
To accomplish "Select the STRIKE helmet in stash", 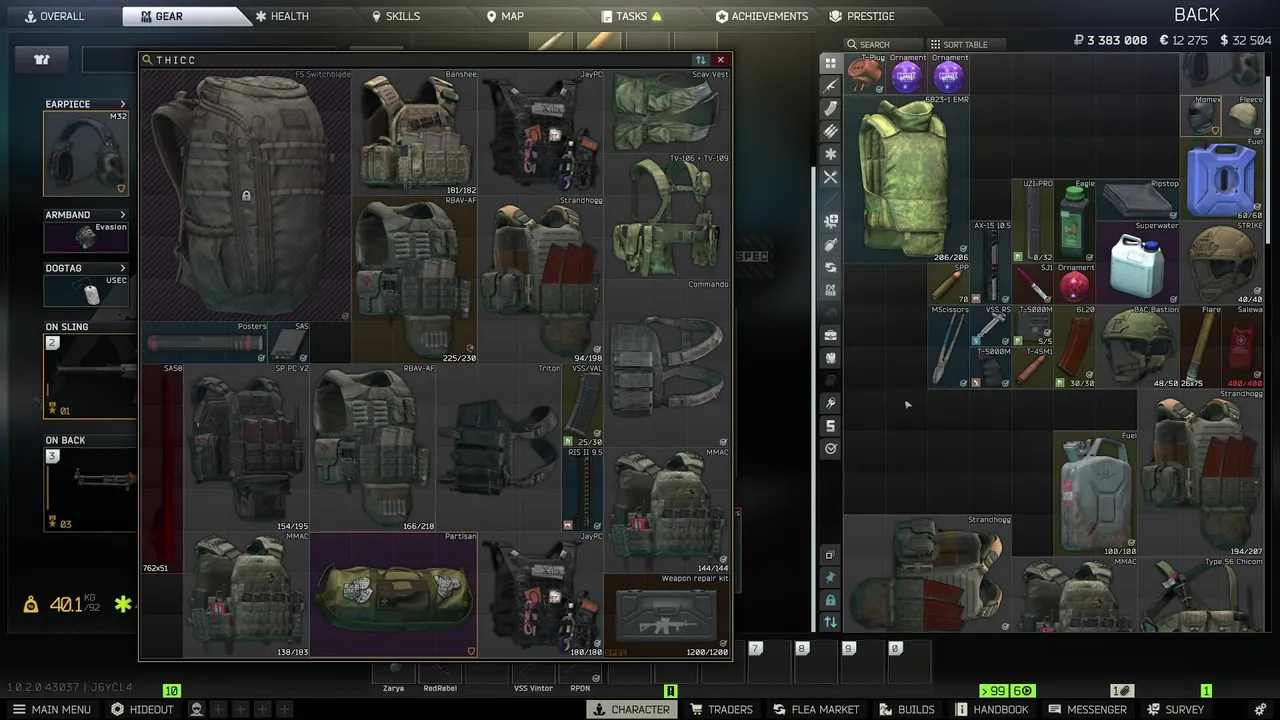I will (x=1222, y=263).
